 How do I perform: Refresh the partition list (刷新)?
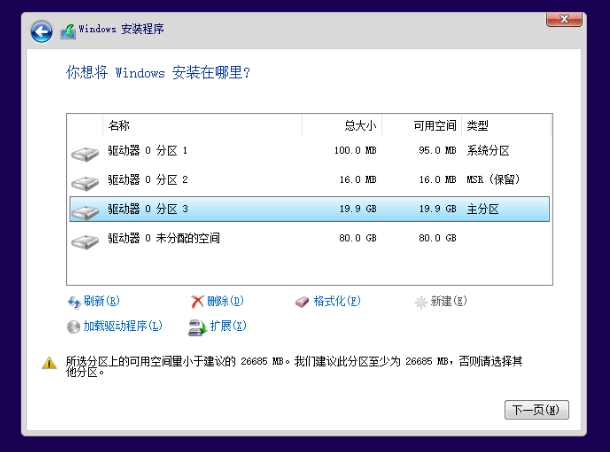tap(93, 301)
